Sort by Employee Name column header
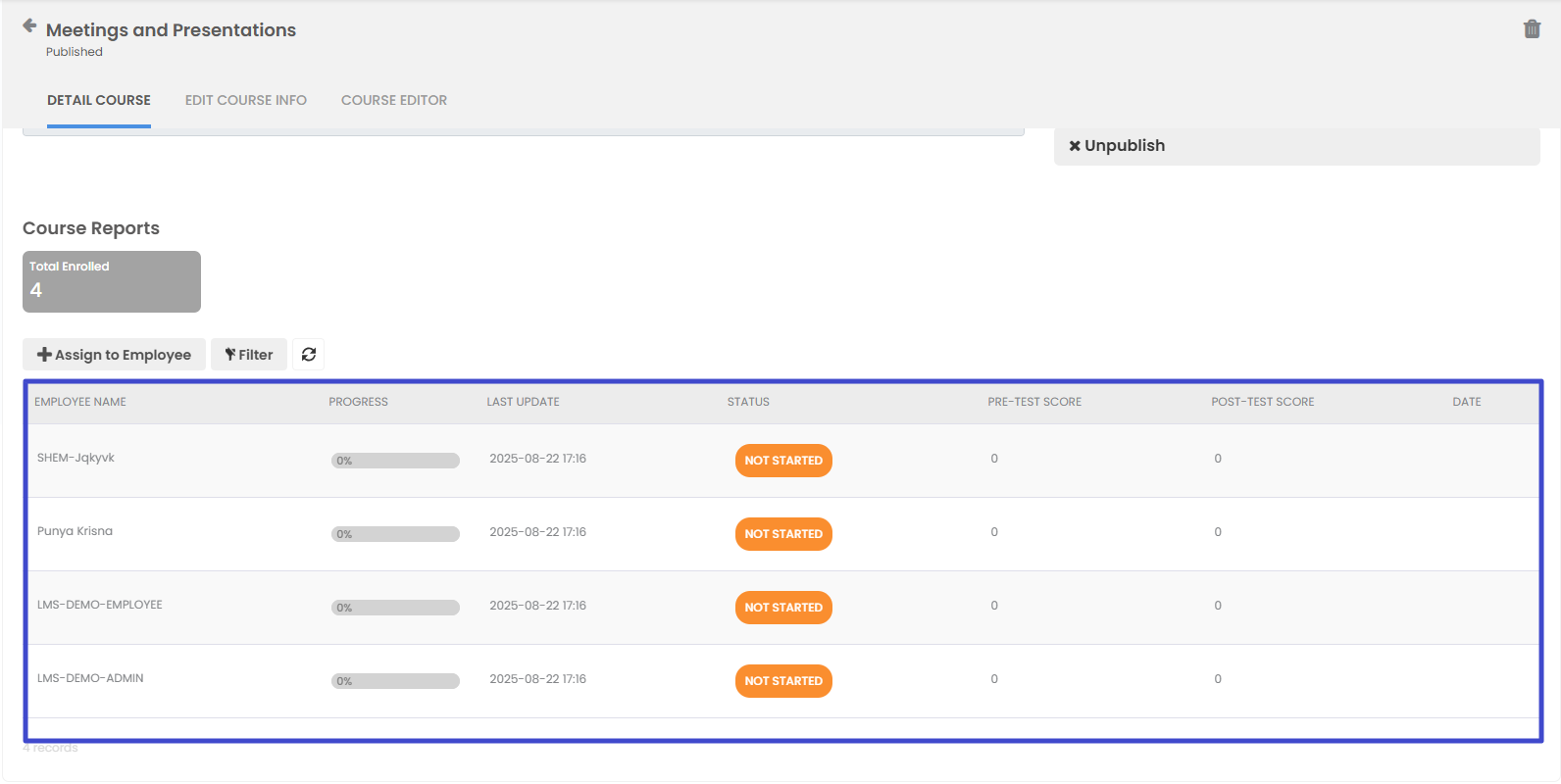Image resolution: width=1561 pixels, height=784 pixels. click(x=80, y=402)
